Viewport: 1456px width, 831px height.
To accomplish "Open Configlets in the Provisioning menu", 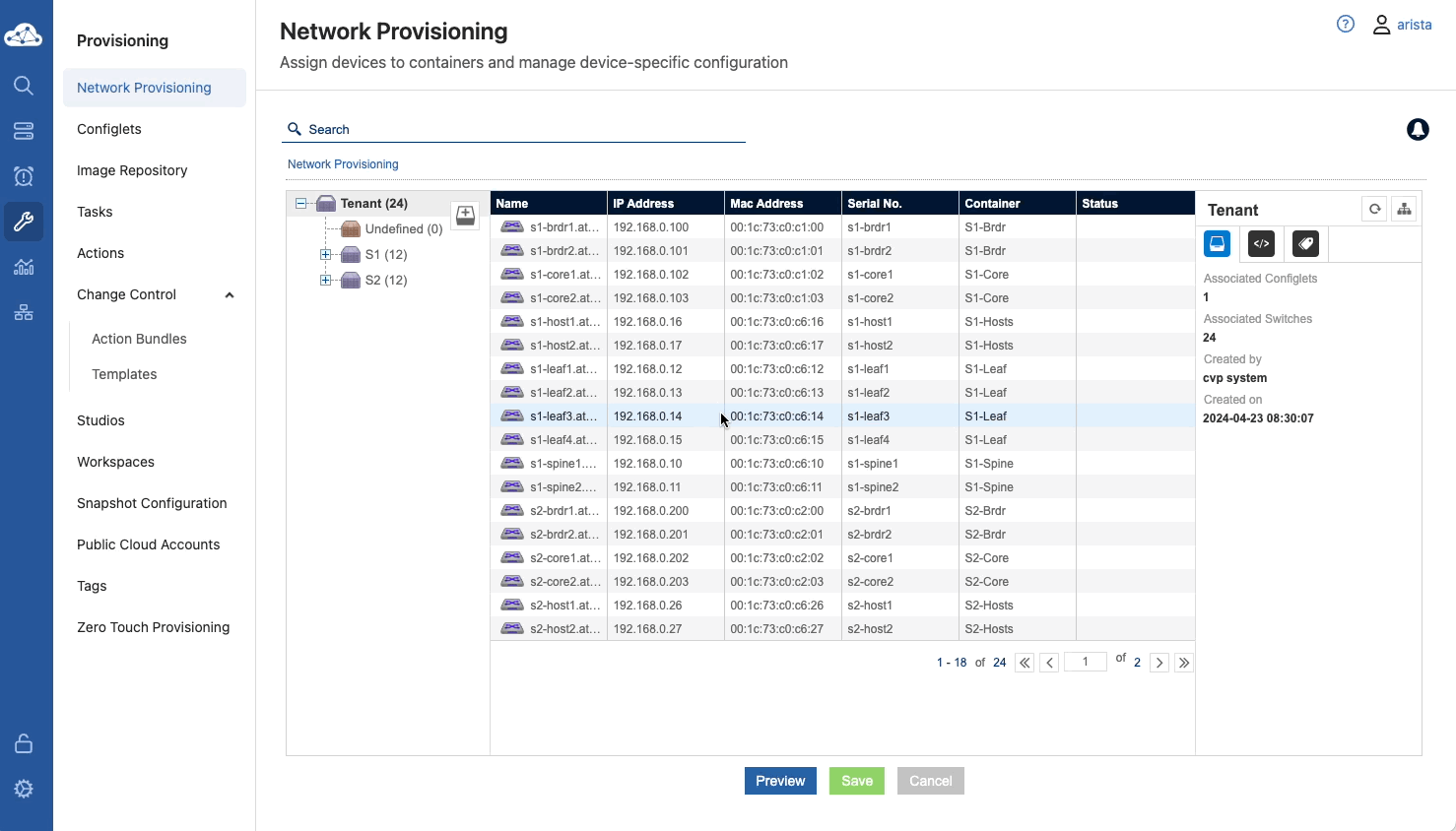I will 109,129.
